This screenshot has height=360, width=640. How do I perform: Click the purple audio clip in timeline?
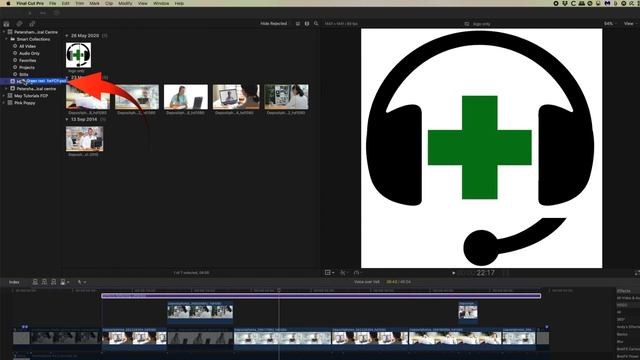321,296
